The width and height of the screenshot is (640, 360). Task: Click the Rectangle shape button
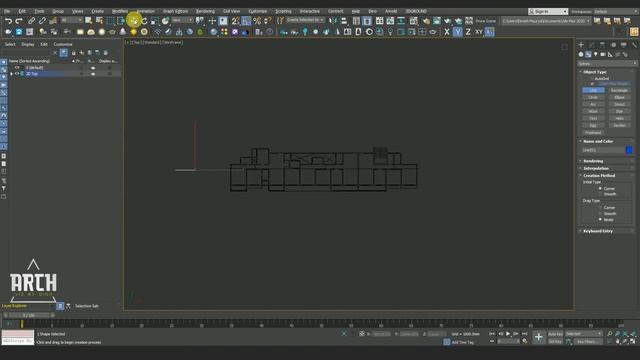pos(619,90)
